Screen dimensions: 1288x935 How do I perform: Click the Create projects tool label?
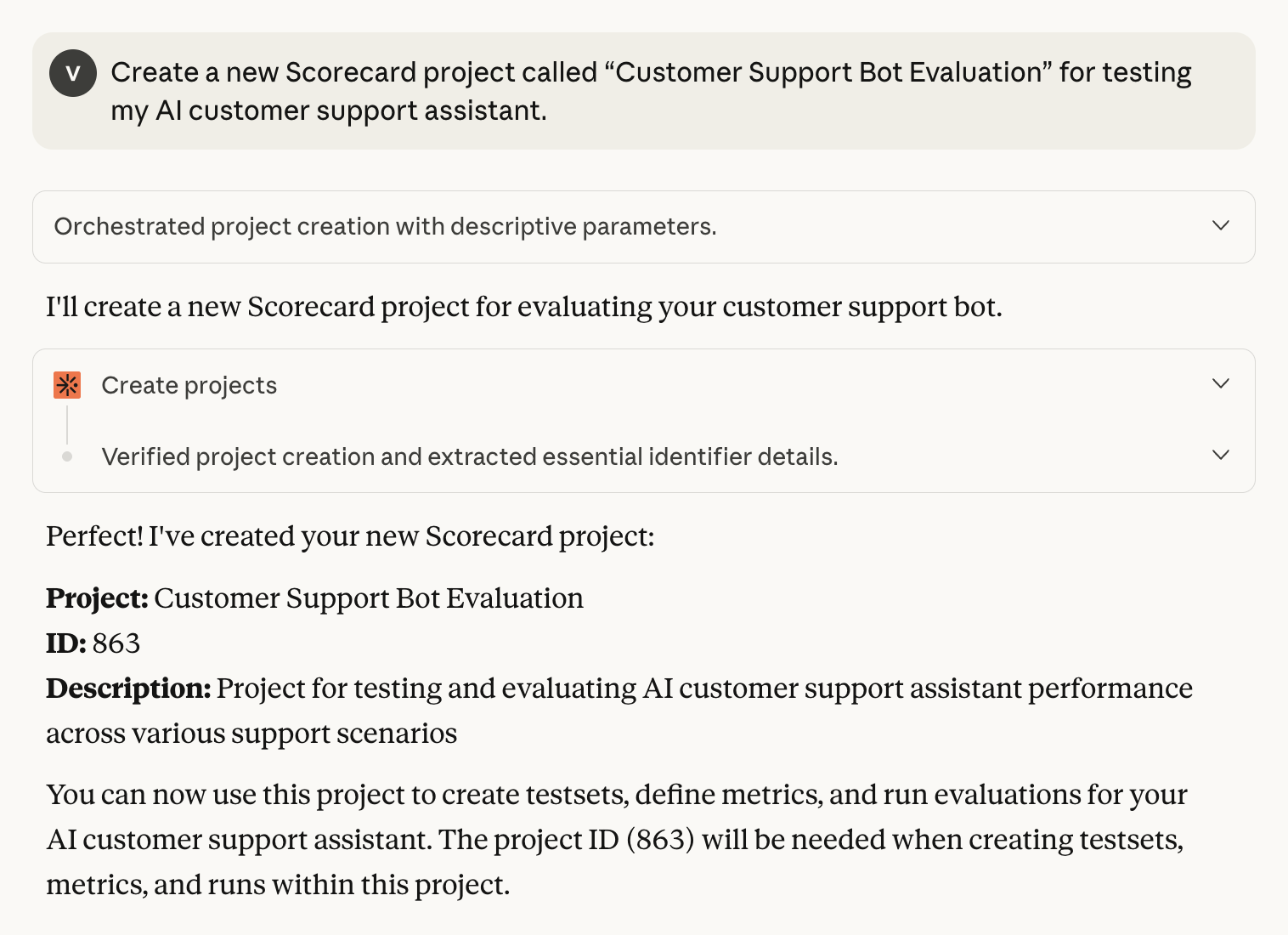[x=189, y=386]
